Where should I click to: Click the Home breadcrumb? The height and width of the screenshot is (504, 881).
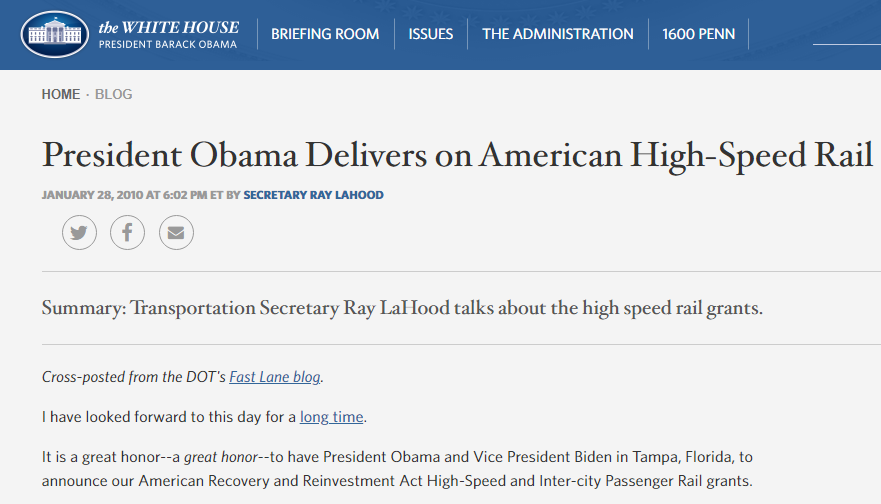click(60, 94)
